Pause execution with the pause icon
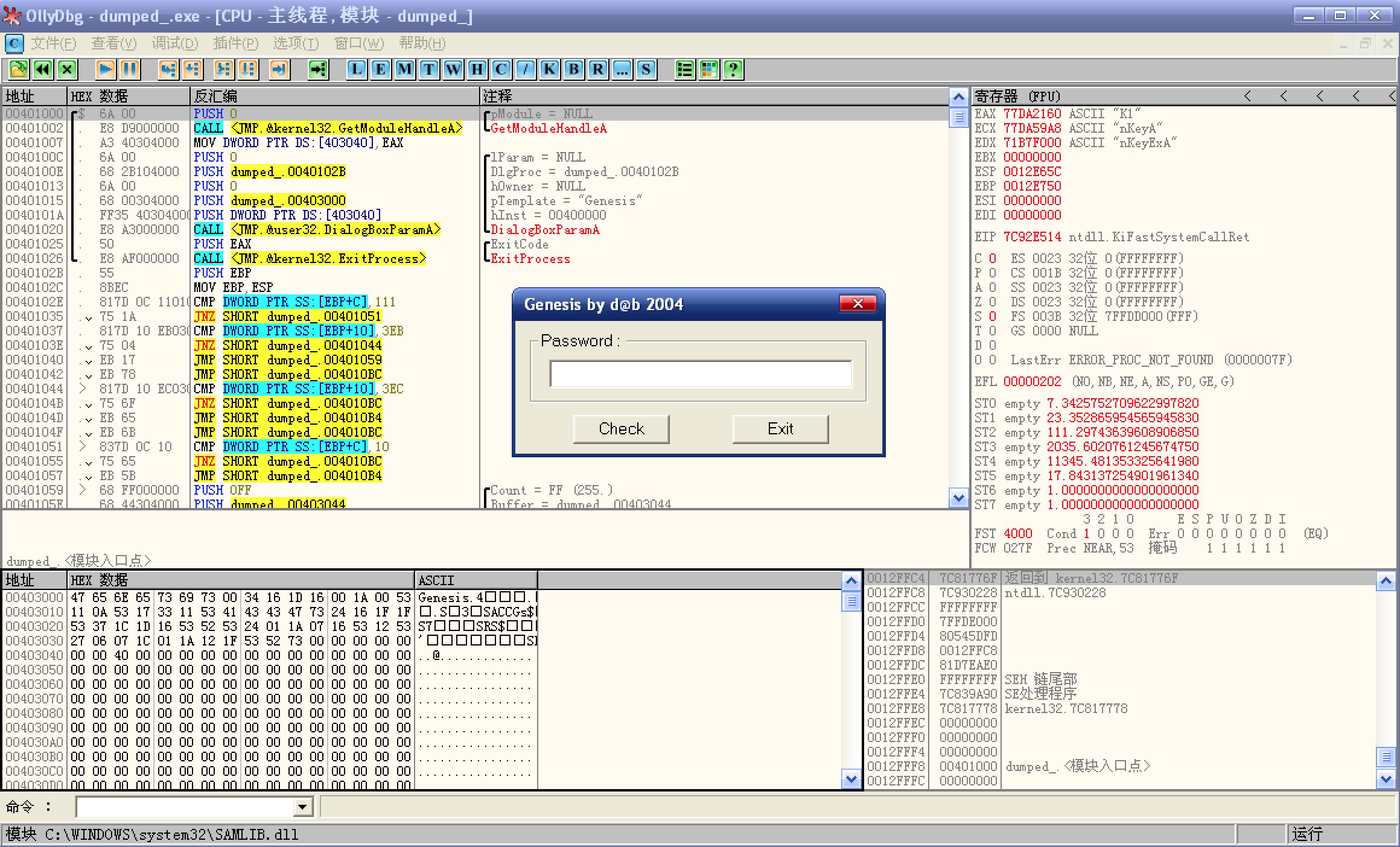The image size is (1400, 847). [x=130, y=69]
